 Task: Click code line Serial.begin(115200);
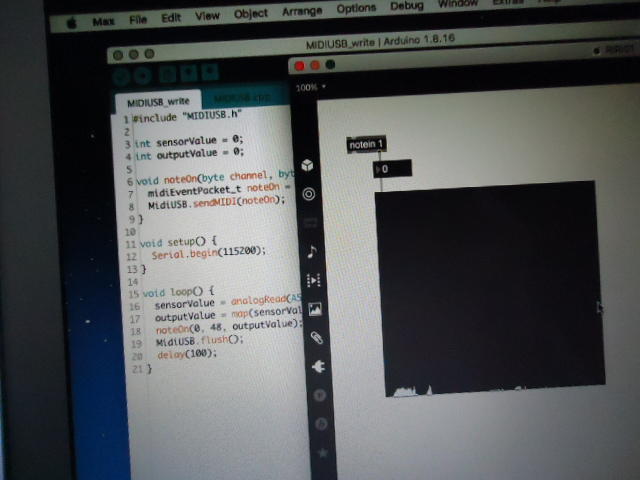click(209, 253)
